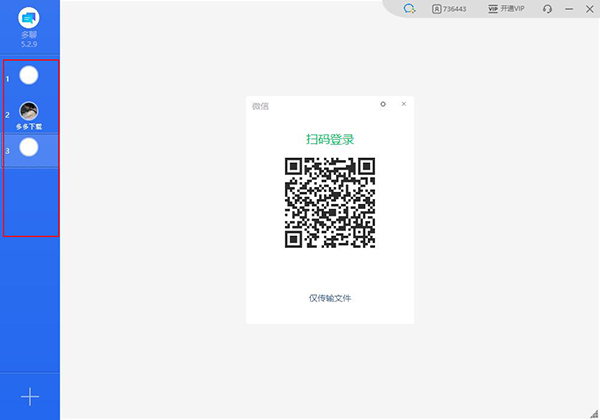Click the login QR code
This screenshot has width=600, height=420.
(330, 203)
